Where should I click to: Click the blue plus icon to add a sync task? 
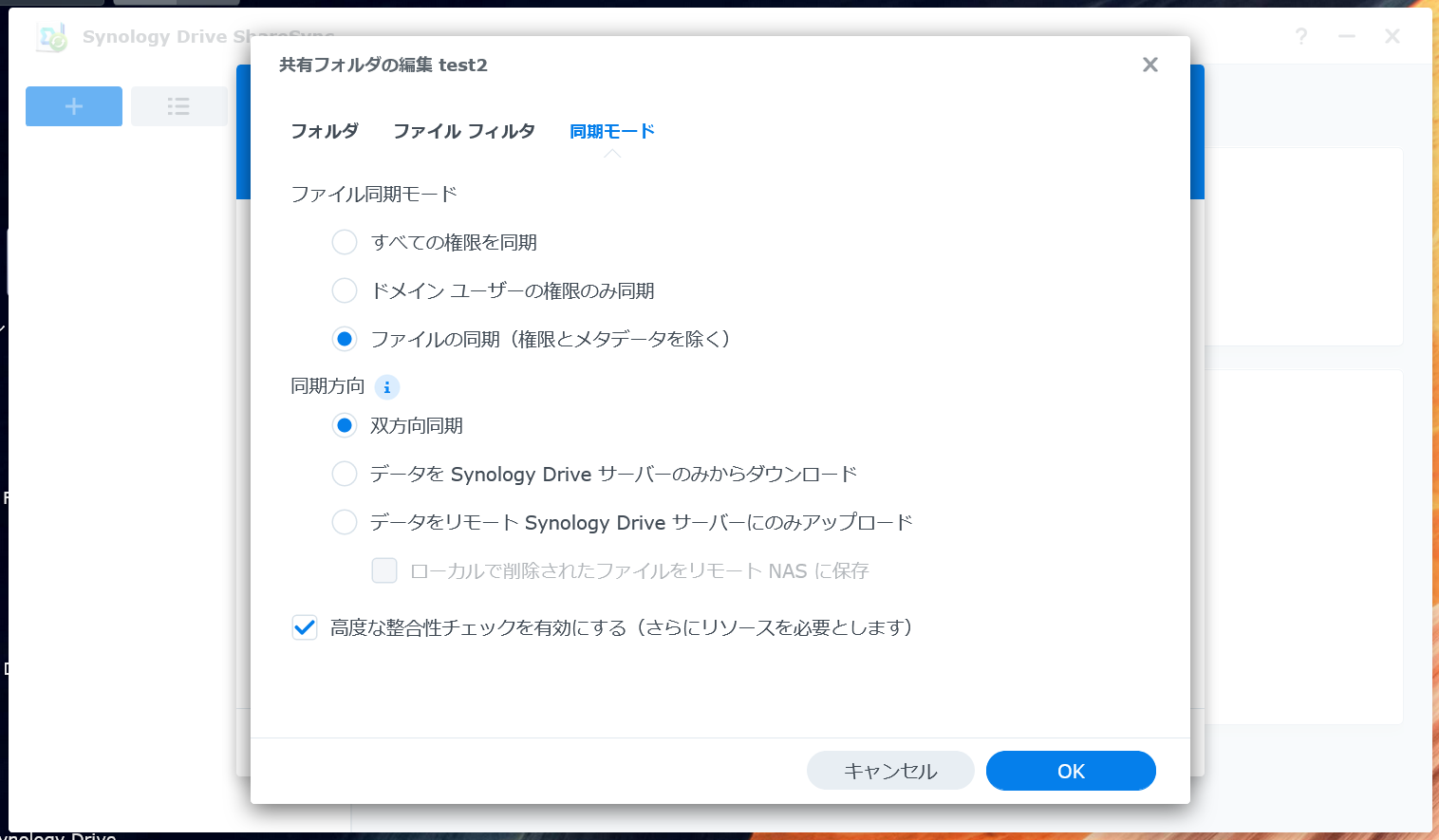[73, 106]
